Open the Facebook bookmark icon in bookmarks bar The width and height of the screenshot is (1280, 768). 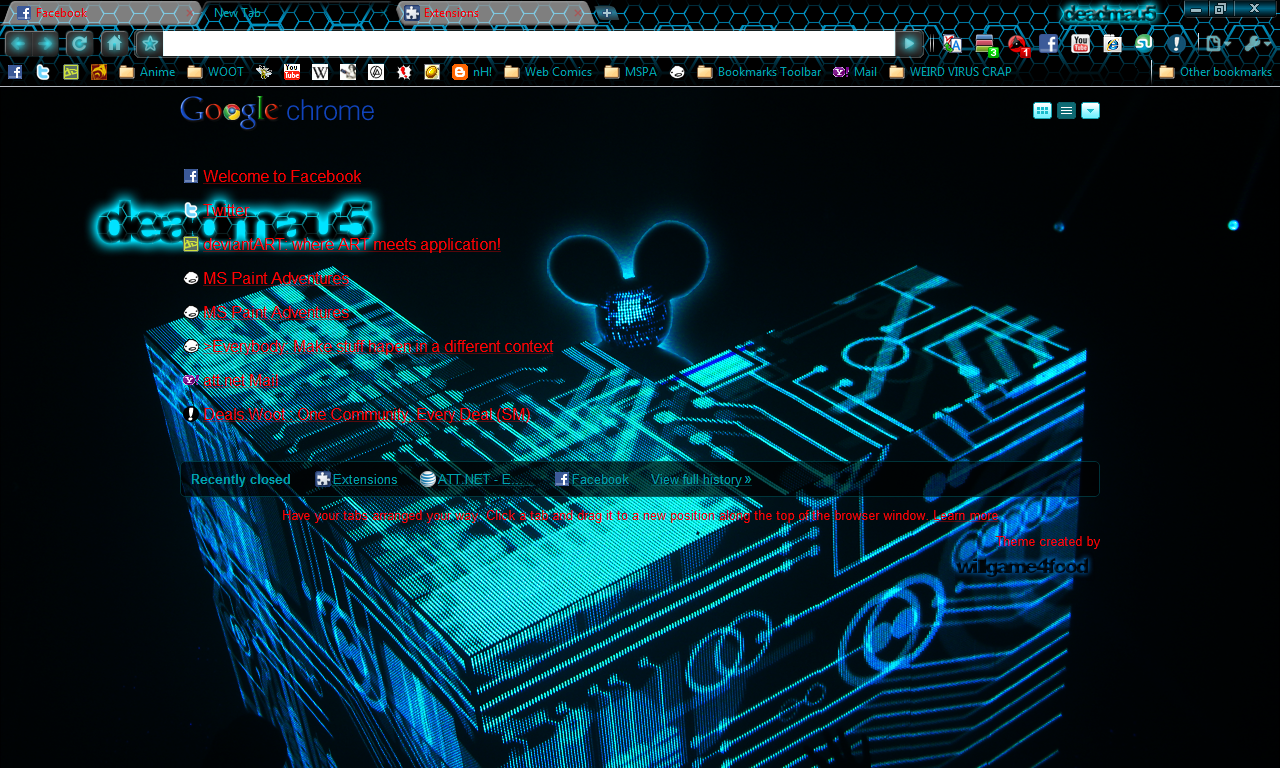point(15,72)
